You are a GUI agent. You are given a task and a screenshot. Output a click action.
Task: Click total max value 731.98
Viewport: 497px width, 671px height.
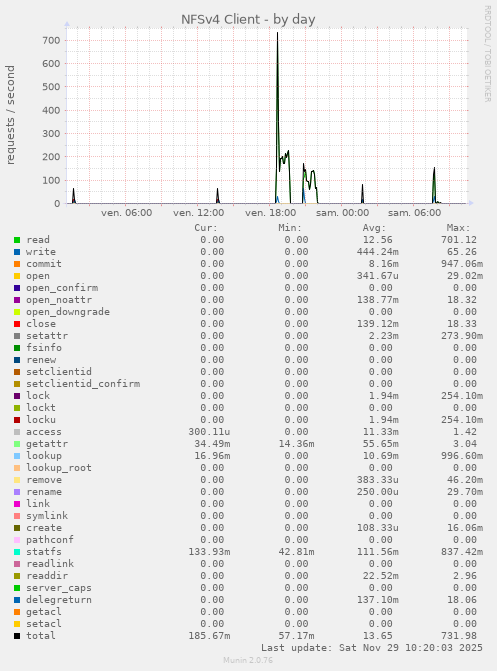tap(459, 635)
